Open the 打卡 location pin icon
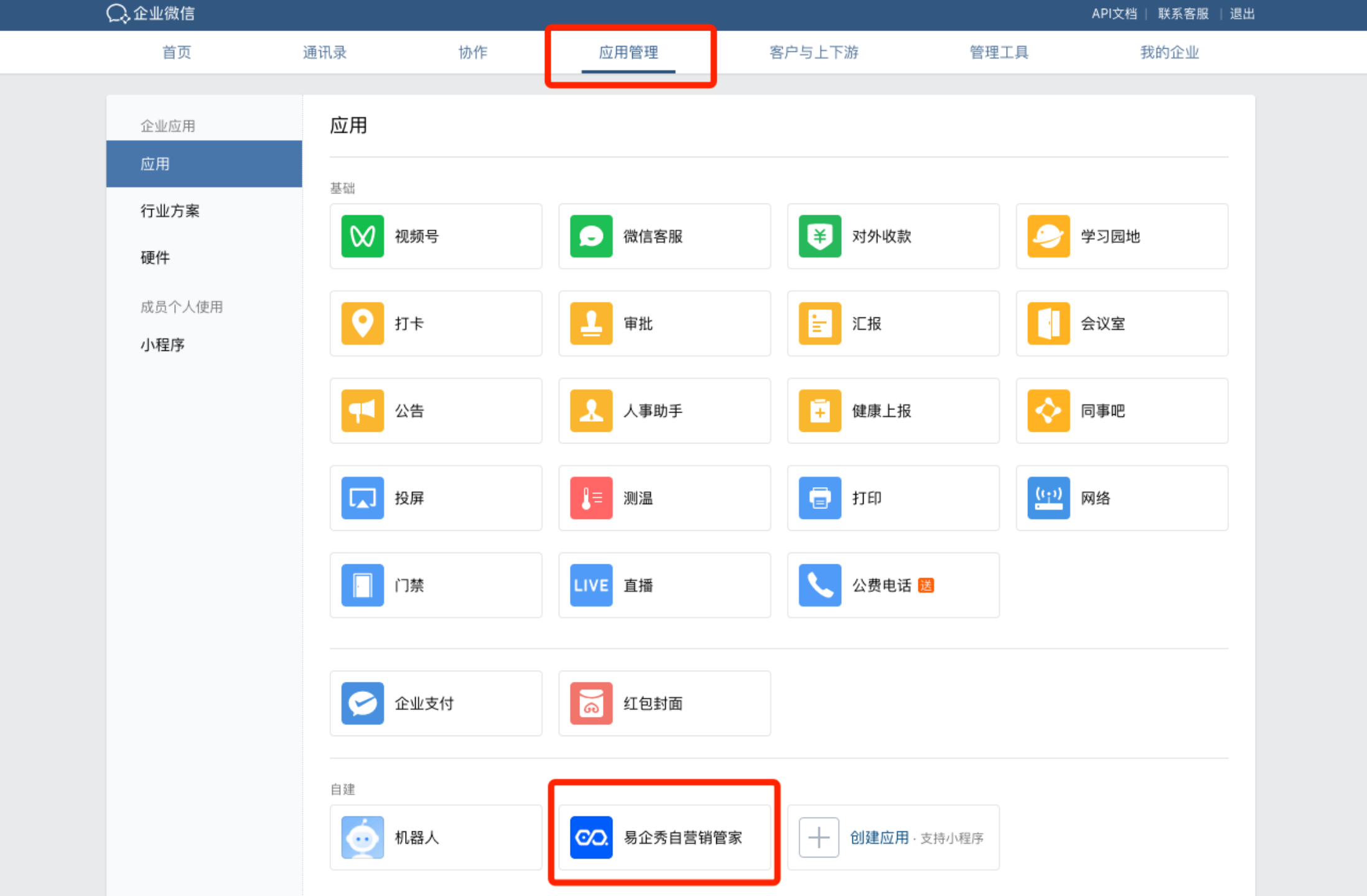 pos(362,324)
